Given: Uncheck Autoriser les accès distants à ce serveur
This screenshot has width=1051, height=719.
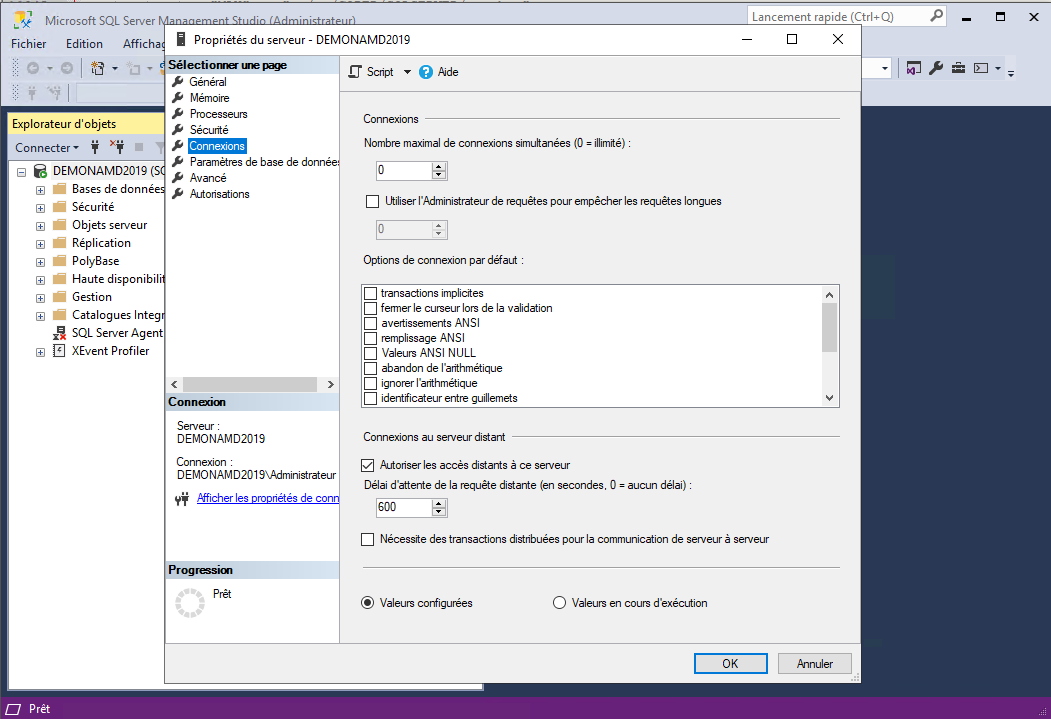Looking at the screenshot, I should [367, 465].
